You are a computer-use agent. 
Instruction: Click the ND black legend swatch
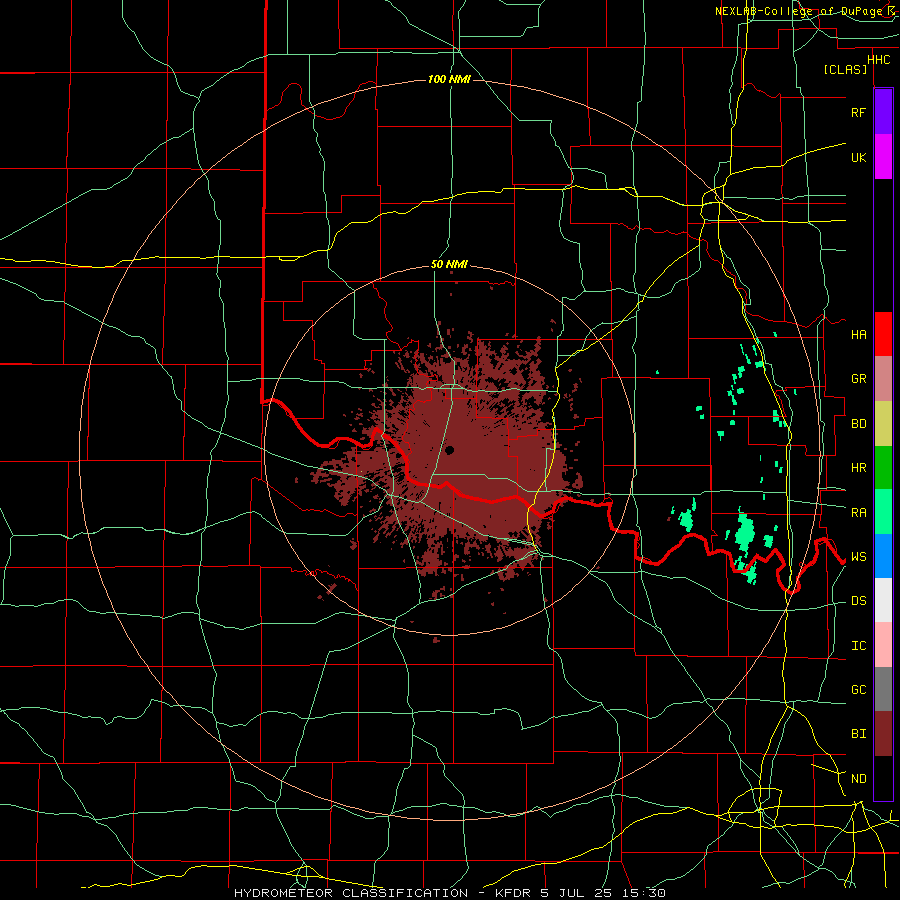883,778
